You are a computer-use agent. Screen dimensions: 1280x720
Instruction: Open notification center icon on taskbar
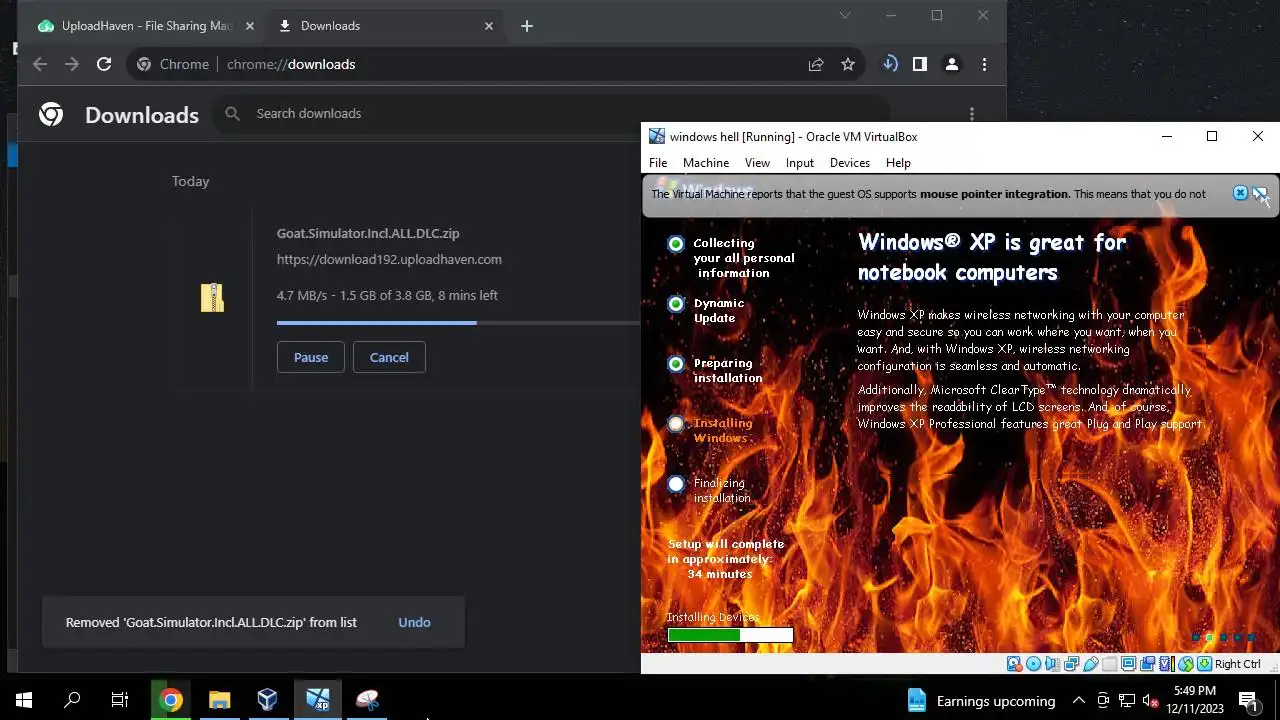point(1248,700)
